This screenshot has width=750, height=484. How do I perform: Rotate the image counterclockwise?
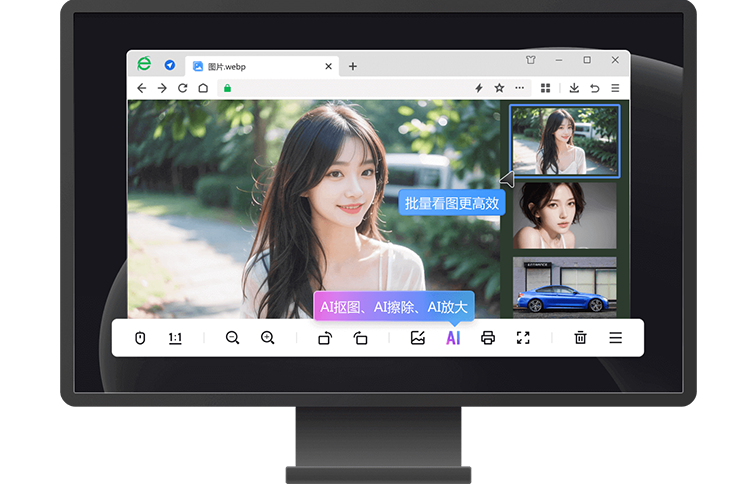(x=361, y=338)
